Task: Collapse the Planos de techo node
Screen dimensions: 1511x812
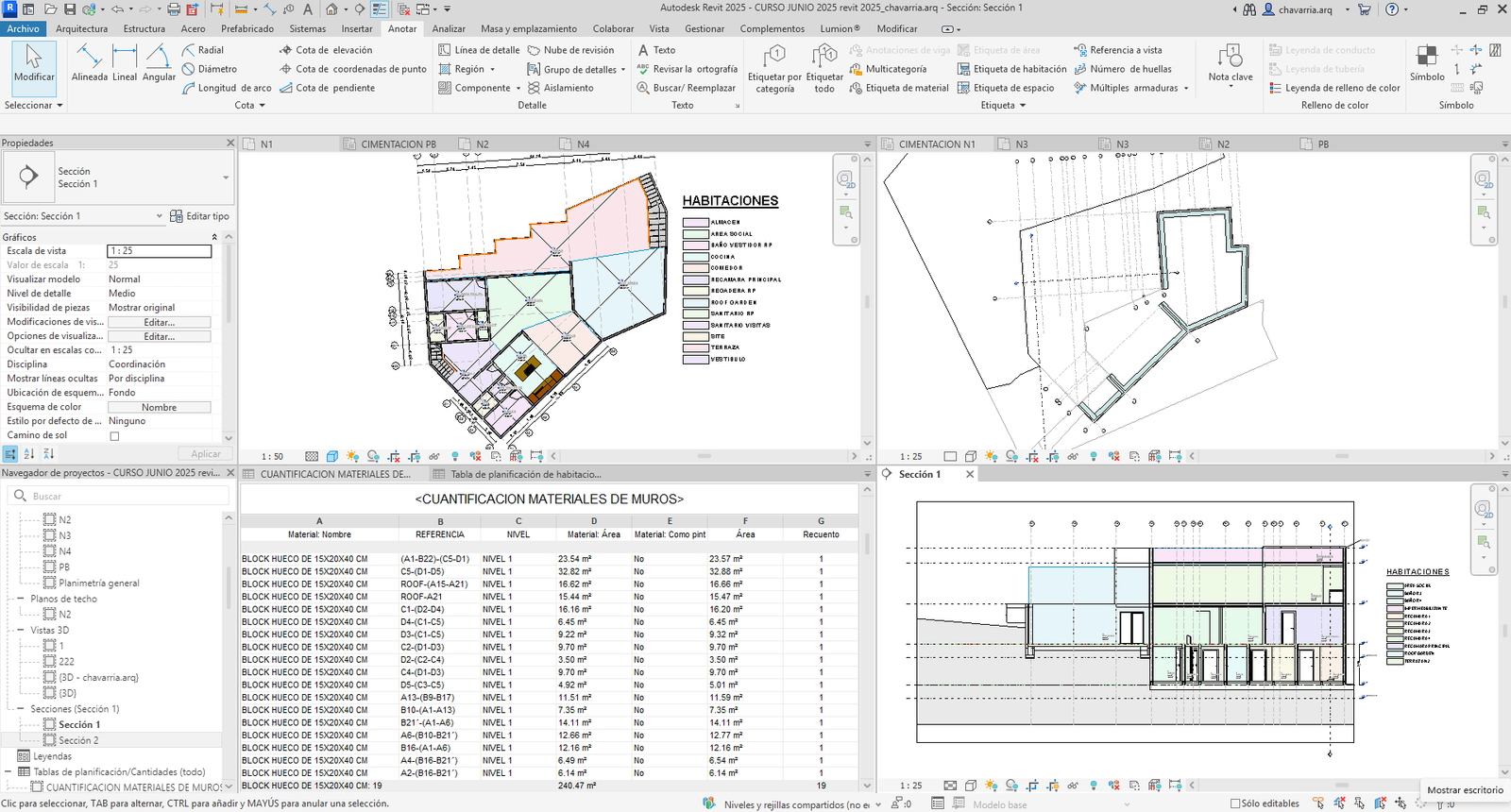Action: click(21, 599)
